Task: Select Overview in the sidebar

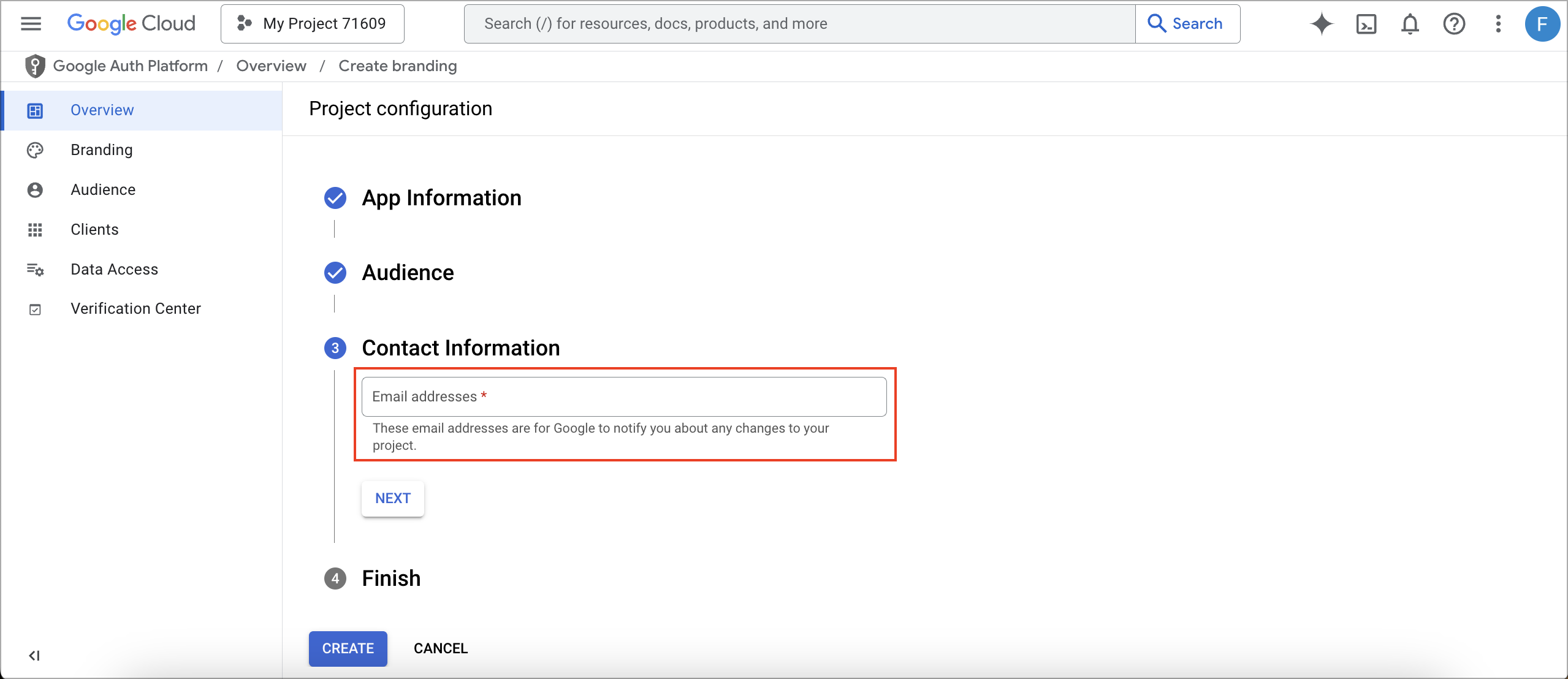Action: [x=142, y=110]
